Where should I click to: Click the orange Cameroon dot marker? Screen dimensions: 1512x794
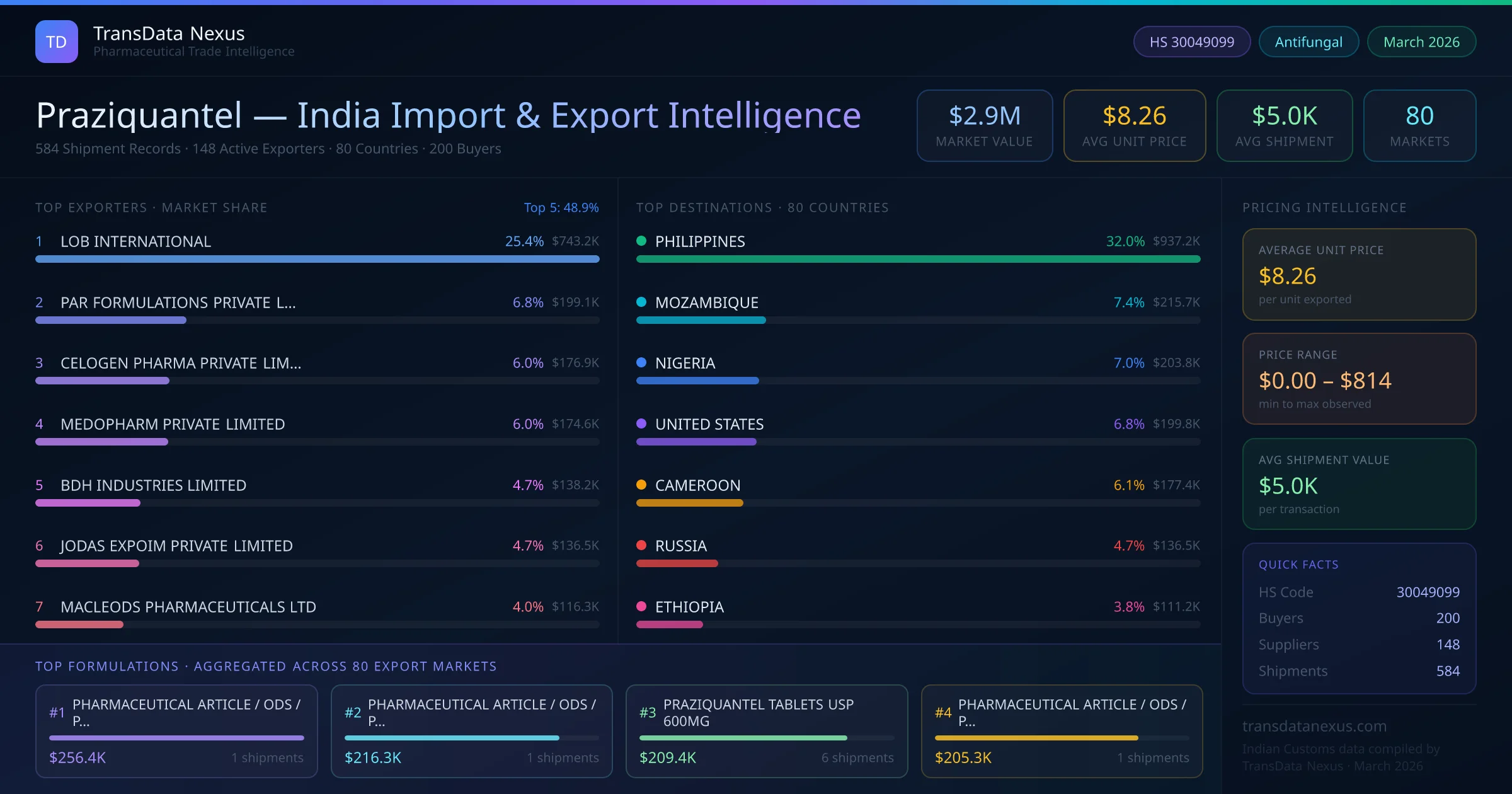click(x=641, y=485)
